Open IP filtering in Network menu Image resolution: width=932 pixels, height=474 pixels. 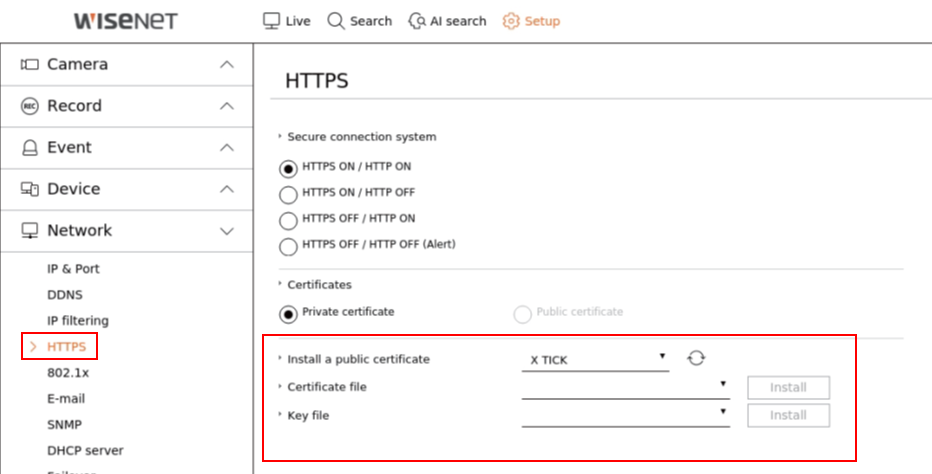[78, 321]
